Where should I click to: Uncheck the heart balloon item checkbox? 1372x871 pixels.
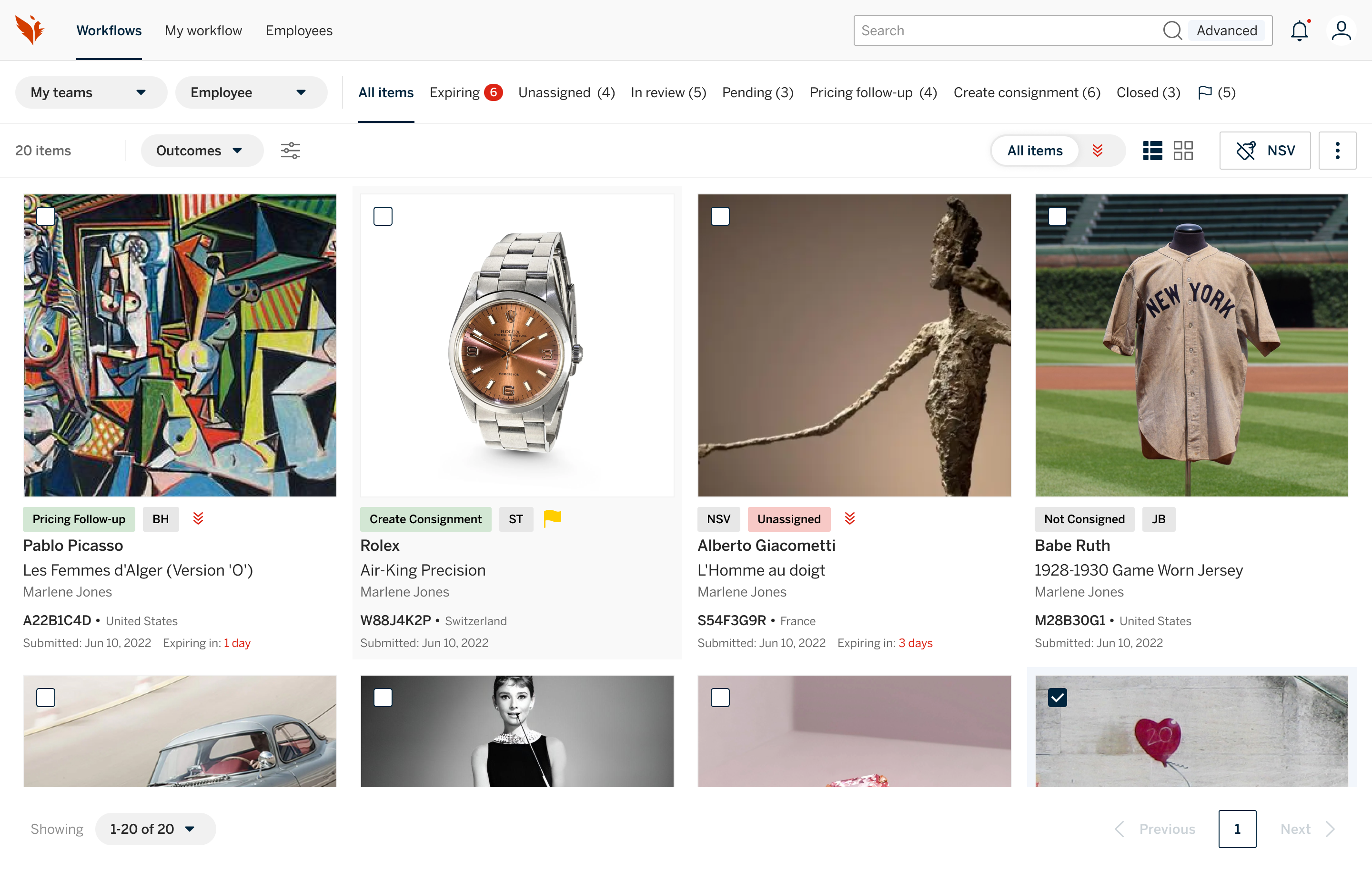pos(1058,697)
